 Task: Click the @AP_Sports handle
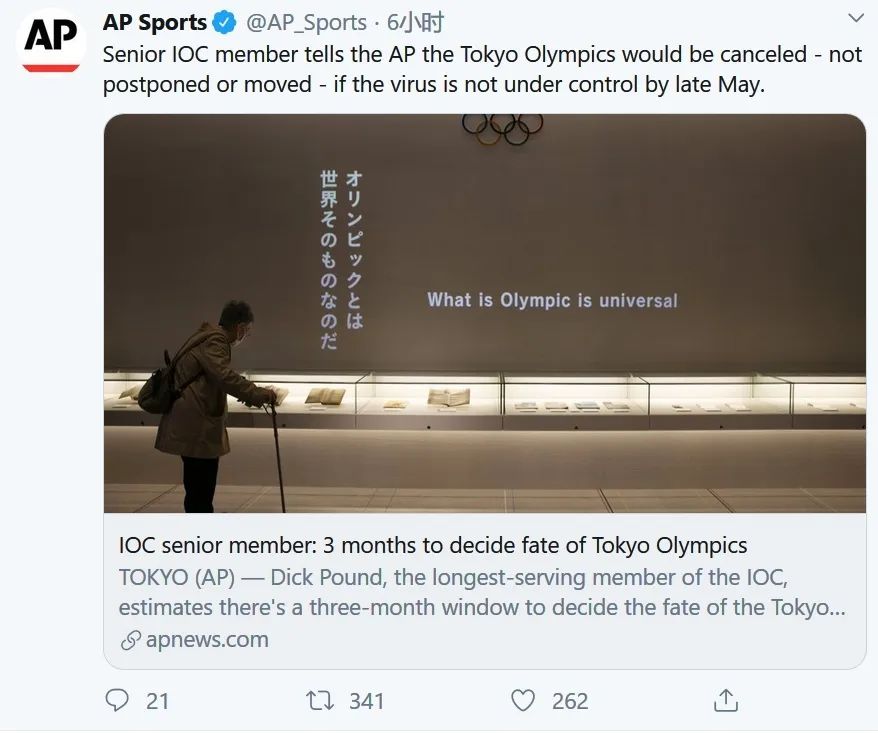pyautogui.click(x=306, y=22)
